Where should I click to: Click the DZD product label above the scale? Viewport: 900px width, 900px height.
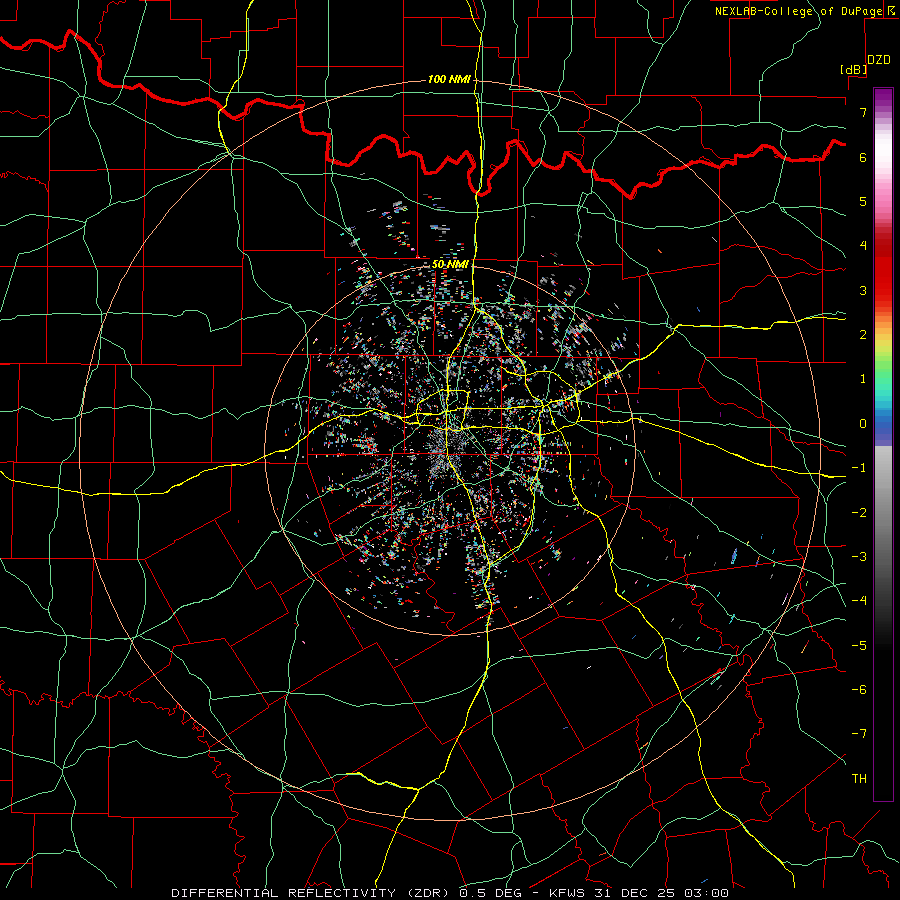[x=879, y=60]
